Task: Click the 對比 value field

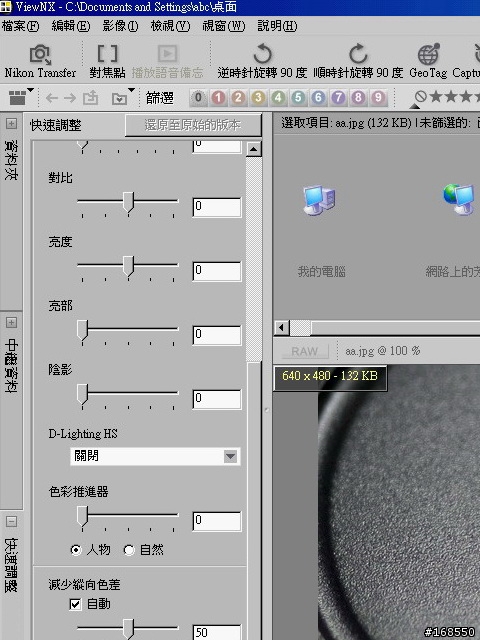Action: point(217,207)
